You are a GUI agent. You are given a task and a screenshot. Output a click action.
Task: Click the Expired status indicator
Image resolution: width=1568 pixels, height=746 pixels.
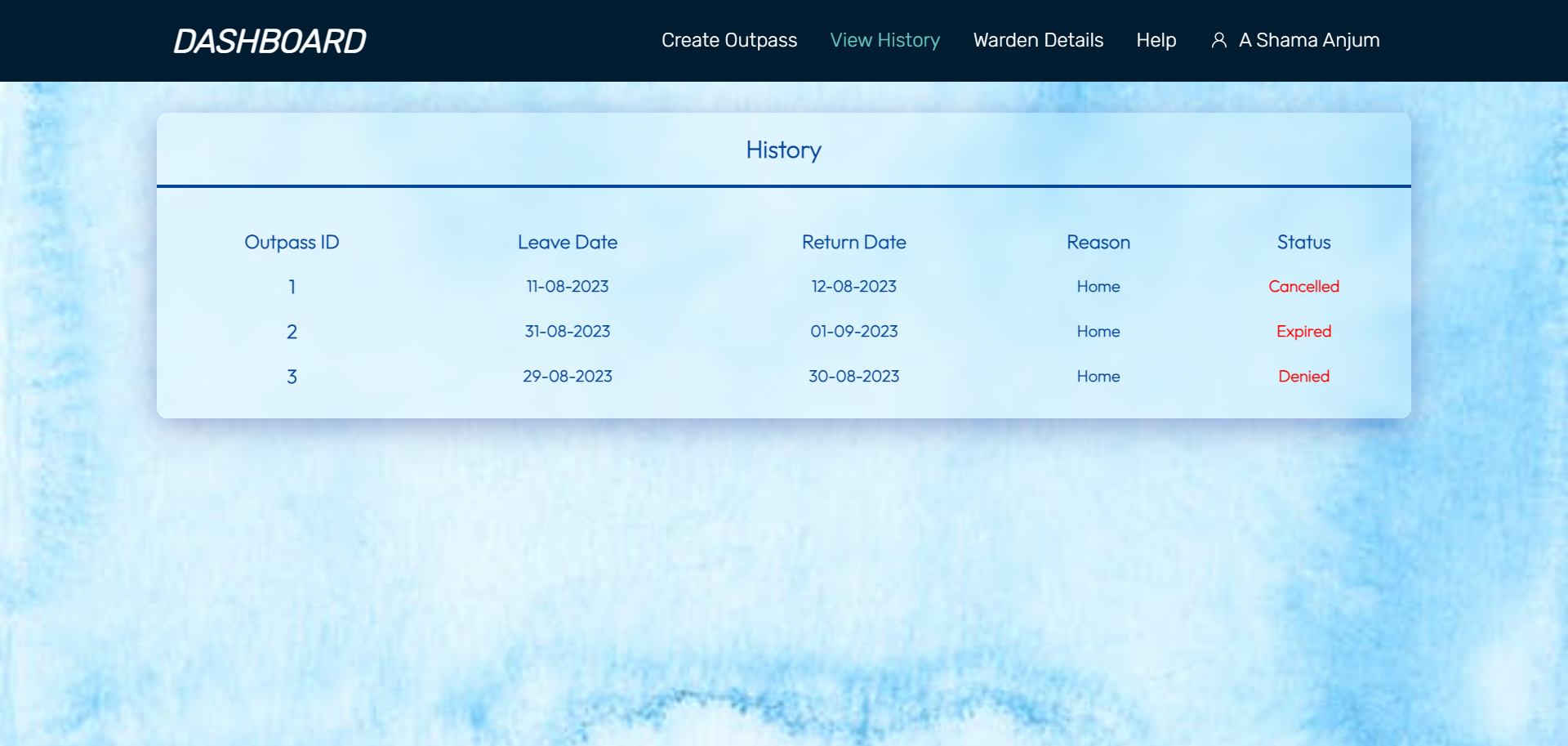pyautogui.click(x=1303, y=331)
